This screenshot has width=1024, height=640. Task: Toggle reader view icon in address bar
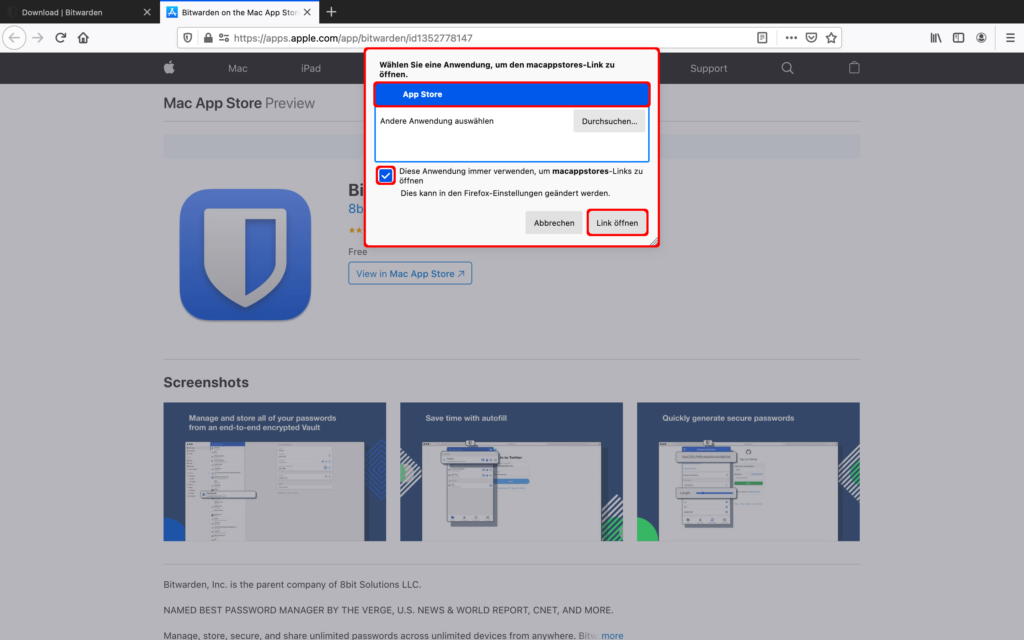[x=762, y=38]
